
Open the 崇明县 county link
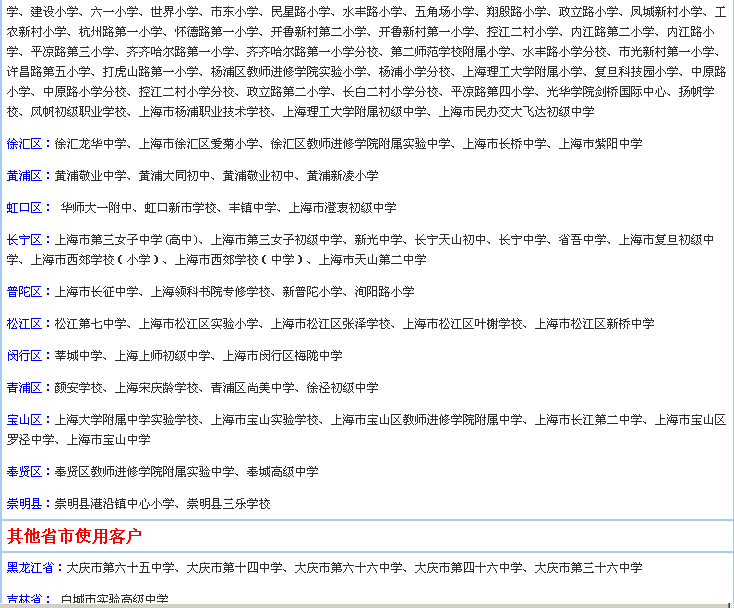pos(24,504)
